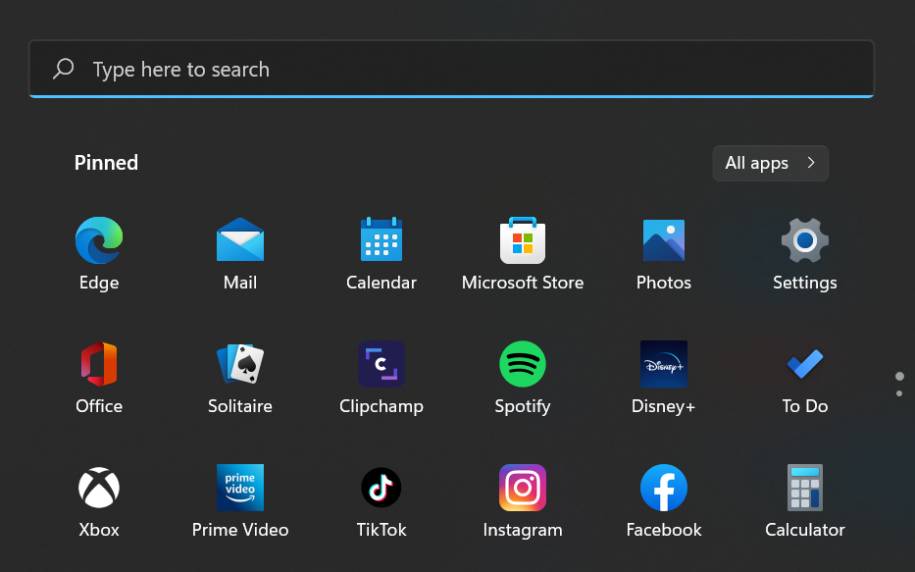Viewport: 915px width, 572px height.
Task: Go to first pinned apps page dot
Action: click(x=899, y=376)
